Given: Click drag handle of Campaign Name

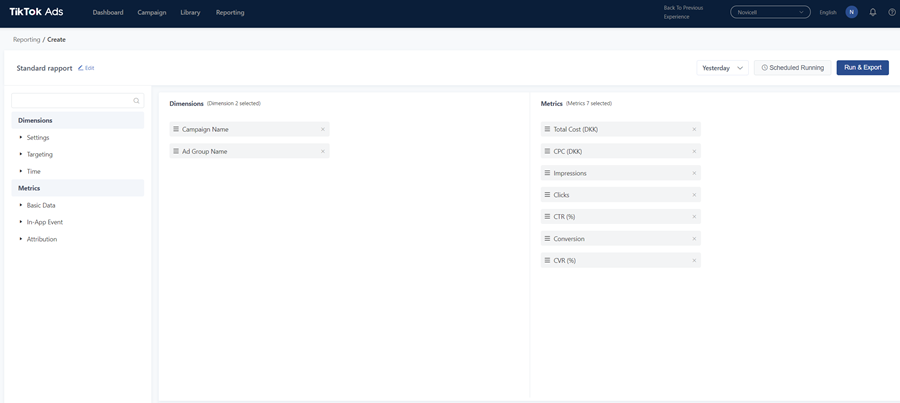Looking at the screenshot, I should tap(176, 129).
